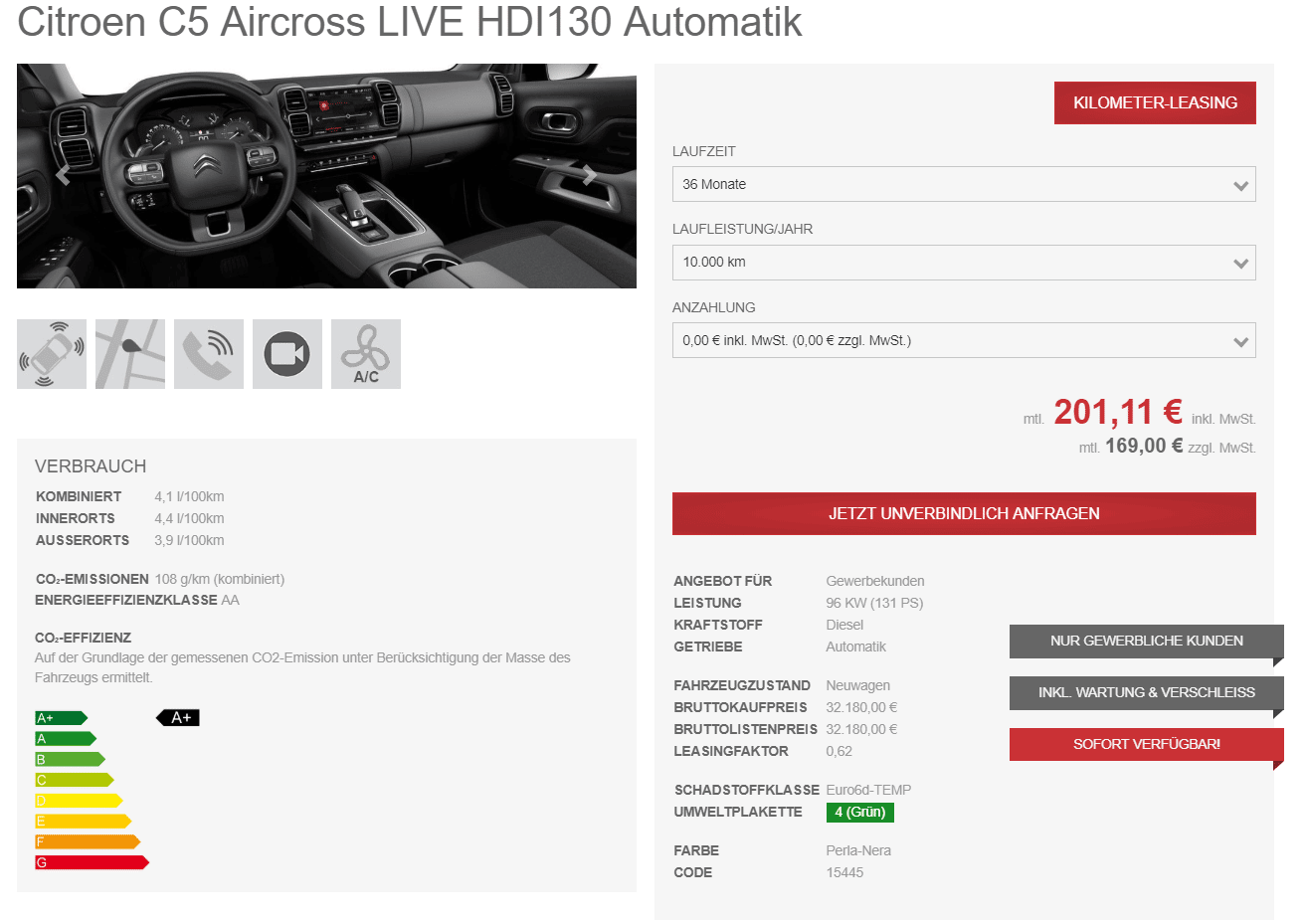Open the Laufzeit 36 Monate dropdown
This screenshot has width=1308, height=924.
(964, 184)
